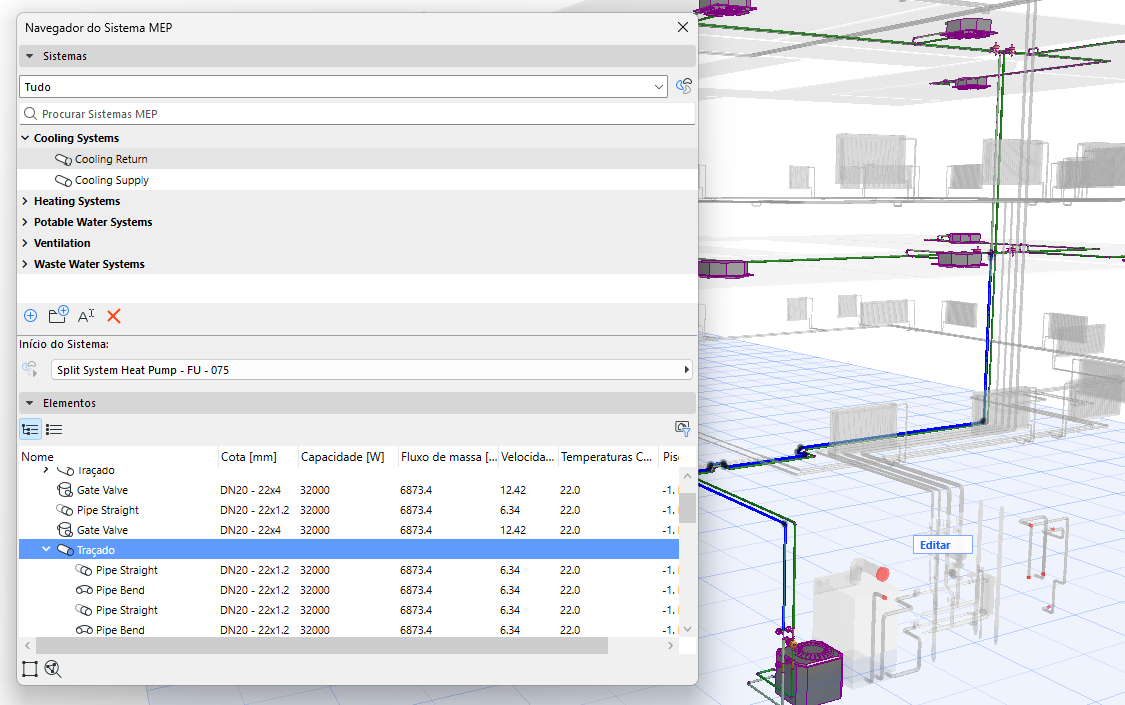
Task: Collapse the Elementos section
Action: click(29, 403)
